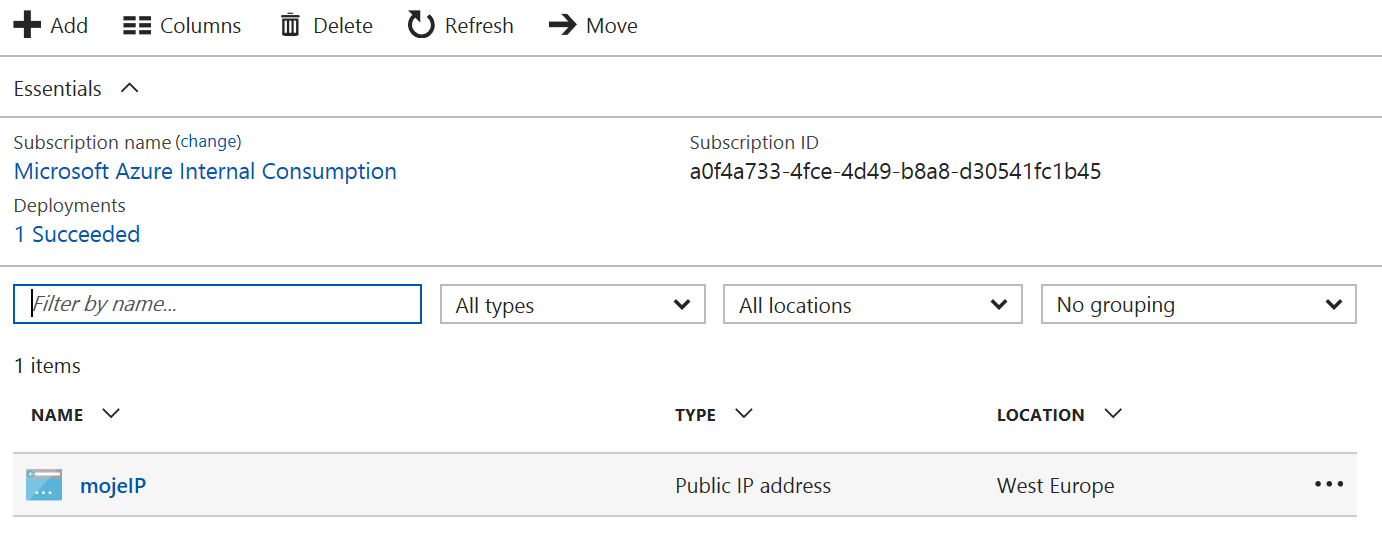Click the Add plus icon

(26, 25)
